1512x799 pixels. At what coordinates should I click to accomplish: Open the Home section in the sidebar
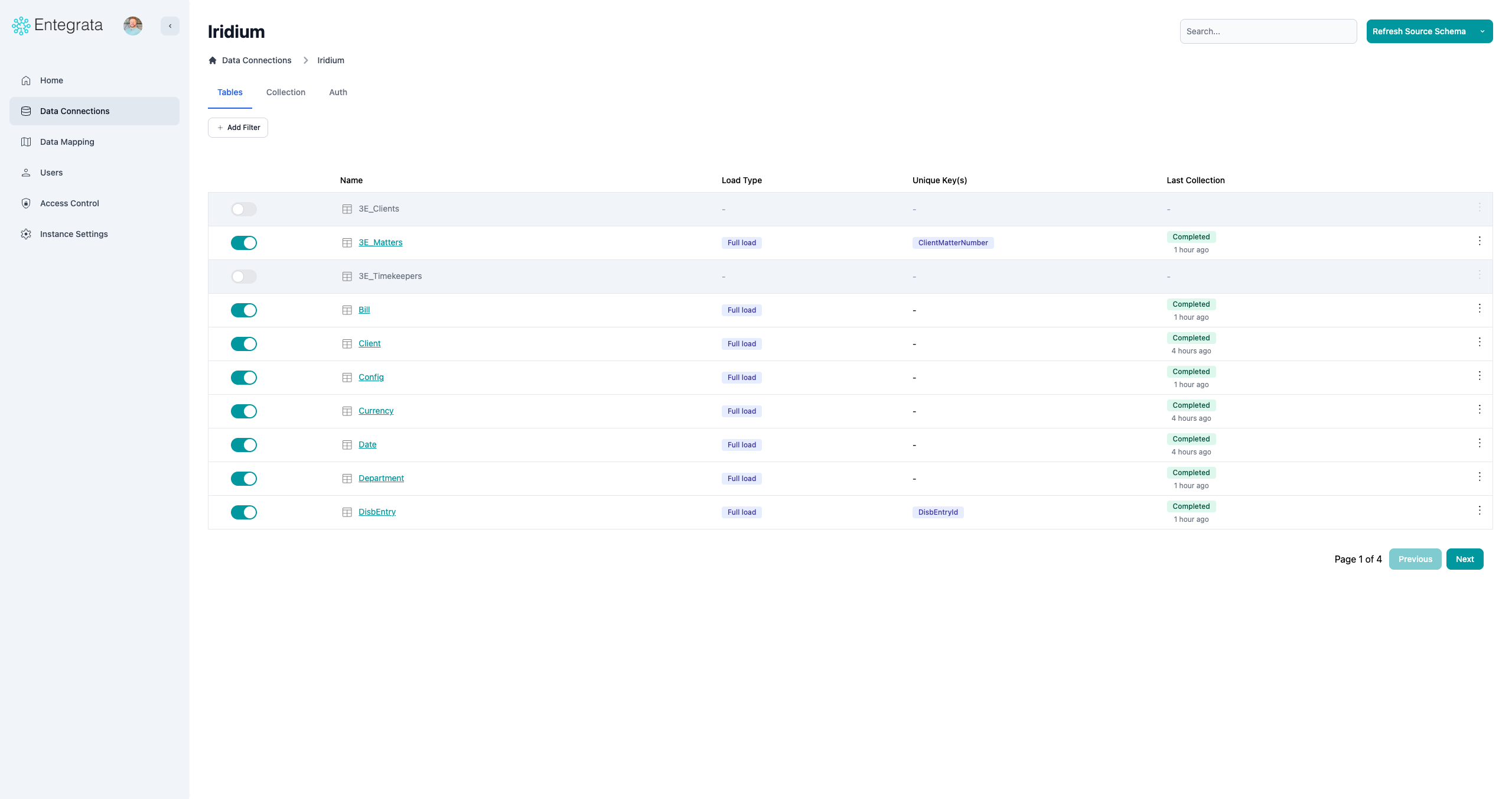[51, 80]
